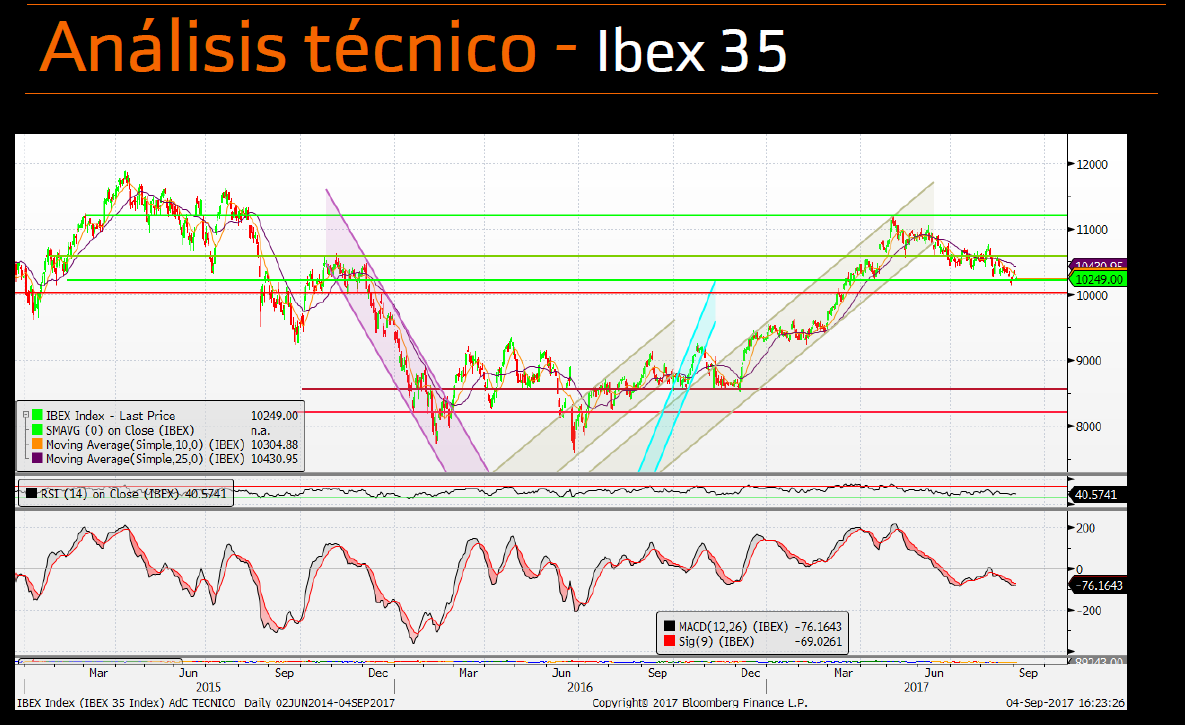The image size is (1185, 725).
Task: Click the 11000 price axis label
Action: tap(1092, 230)
